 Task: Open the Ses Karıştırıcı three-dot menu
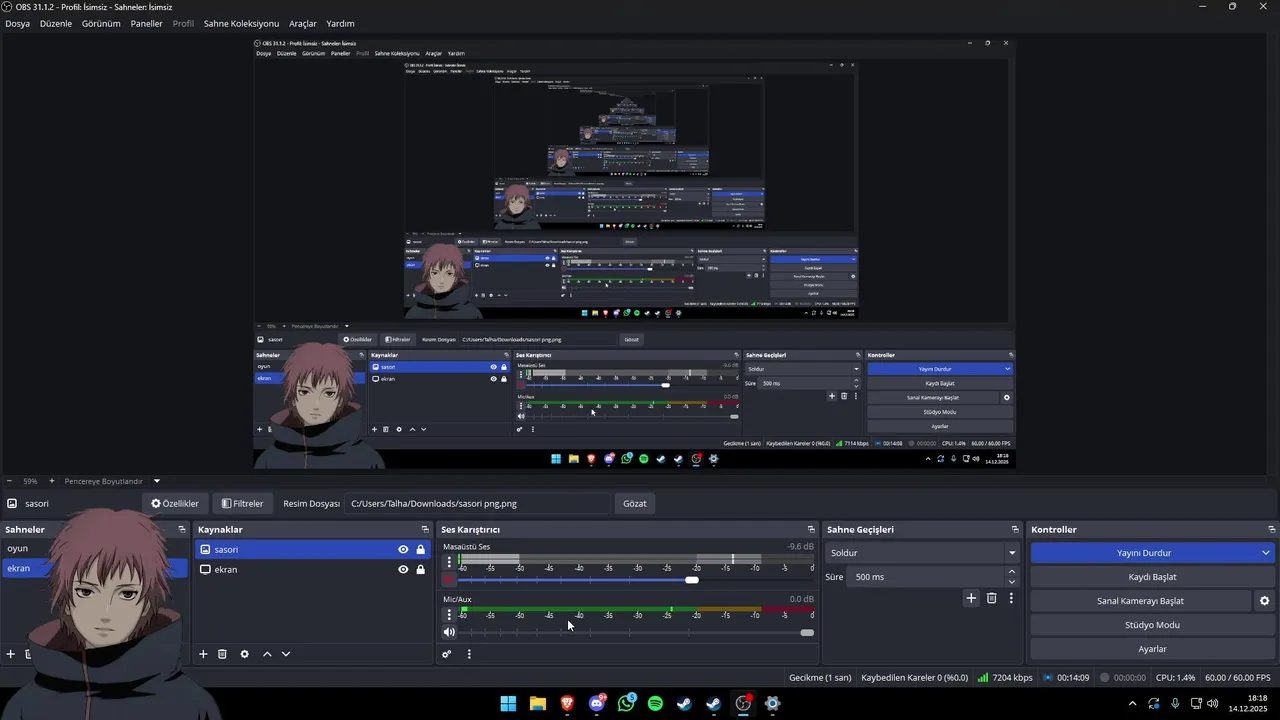(x=469, y=654)
